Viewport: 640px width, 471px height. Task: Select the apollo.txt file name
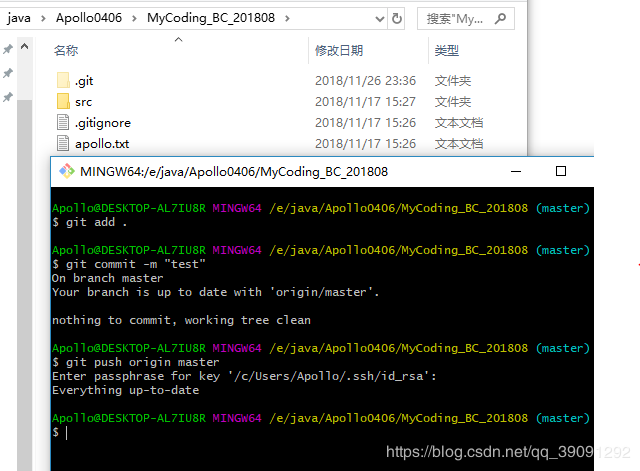(102, 144)
